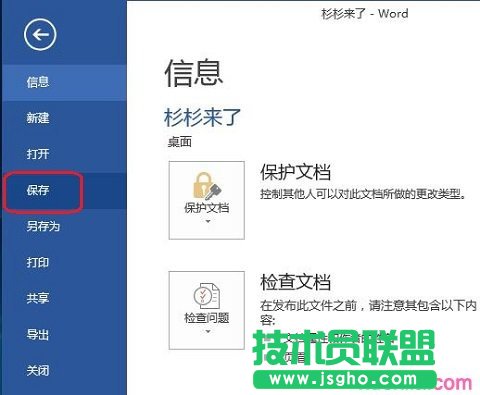
Task: Expand the 检查问题 dropdown arrow
Action: pyautogui.click(x=208, y=331)
